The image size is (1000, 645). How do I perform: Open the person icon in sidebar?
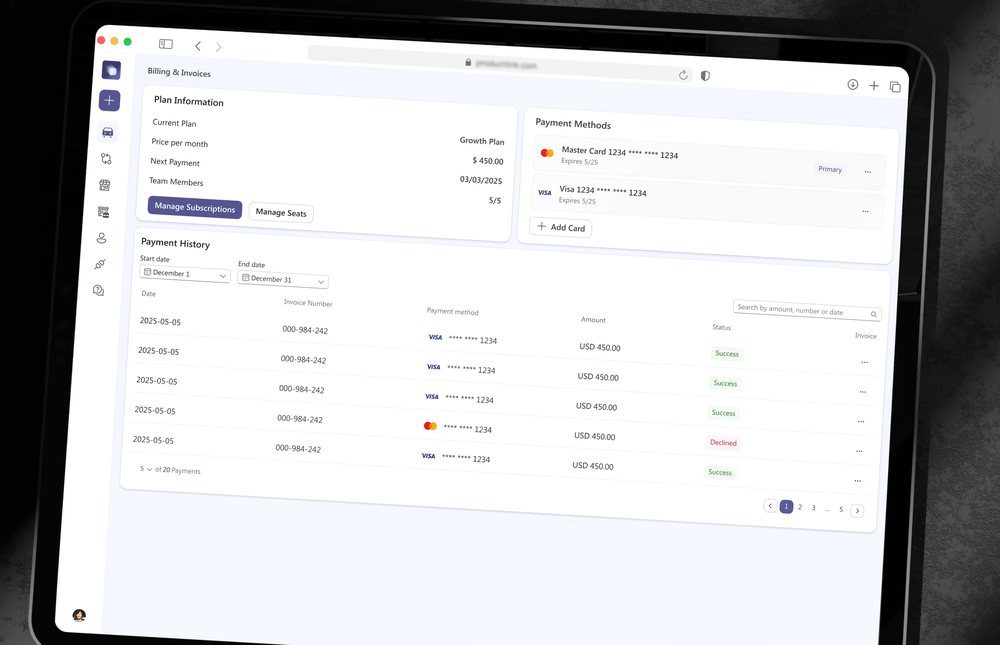101,238
